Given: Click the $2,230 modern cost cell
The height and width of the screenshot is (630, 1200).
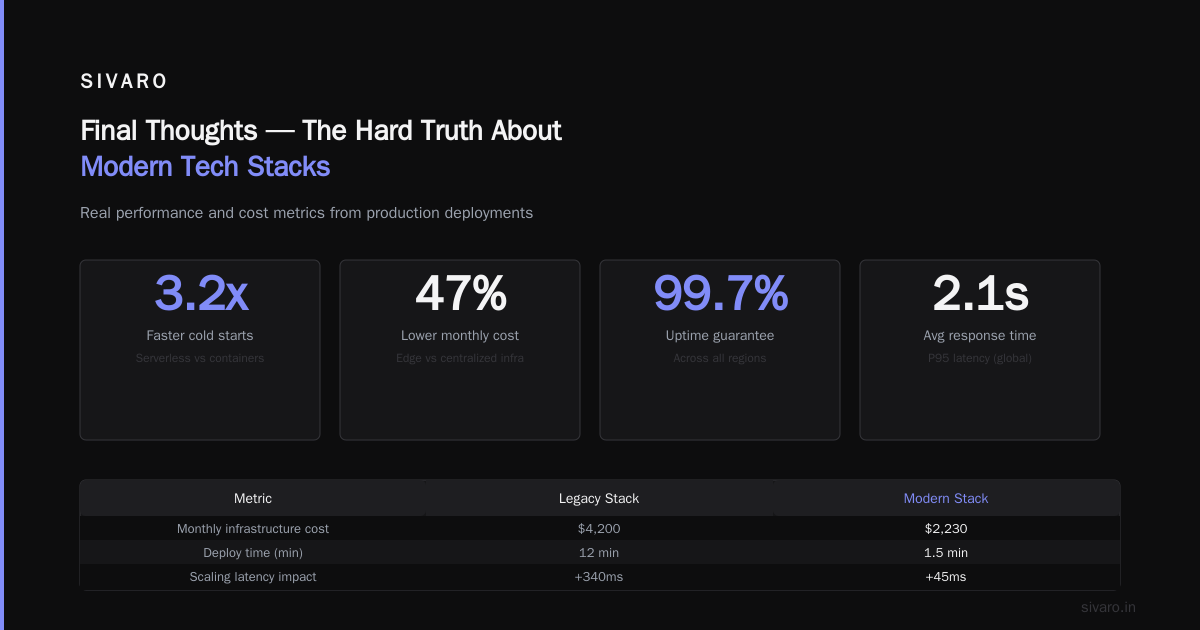Looking at the screenshot, I should pyautogui.click(x=946, y=528).
